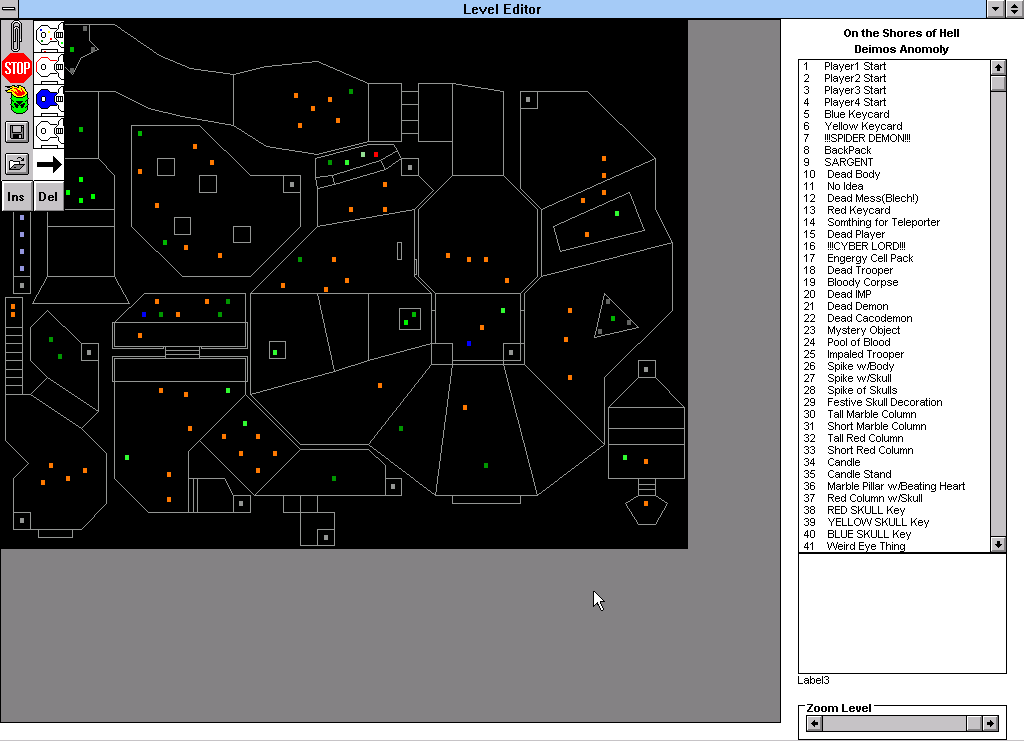
Task: Select the map icon with colored dots
Action: (x=49, y=36)
